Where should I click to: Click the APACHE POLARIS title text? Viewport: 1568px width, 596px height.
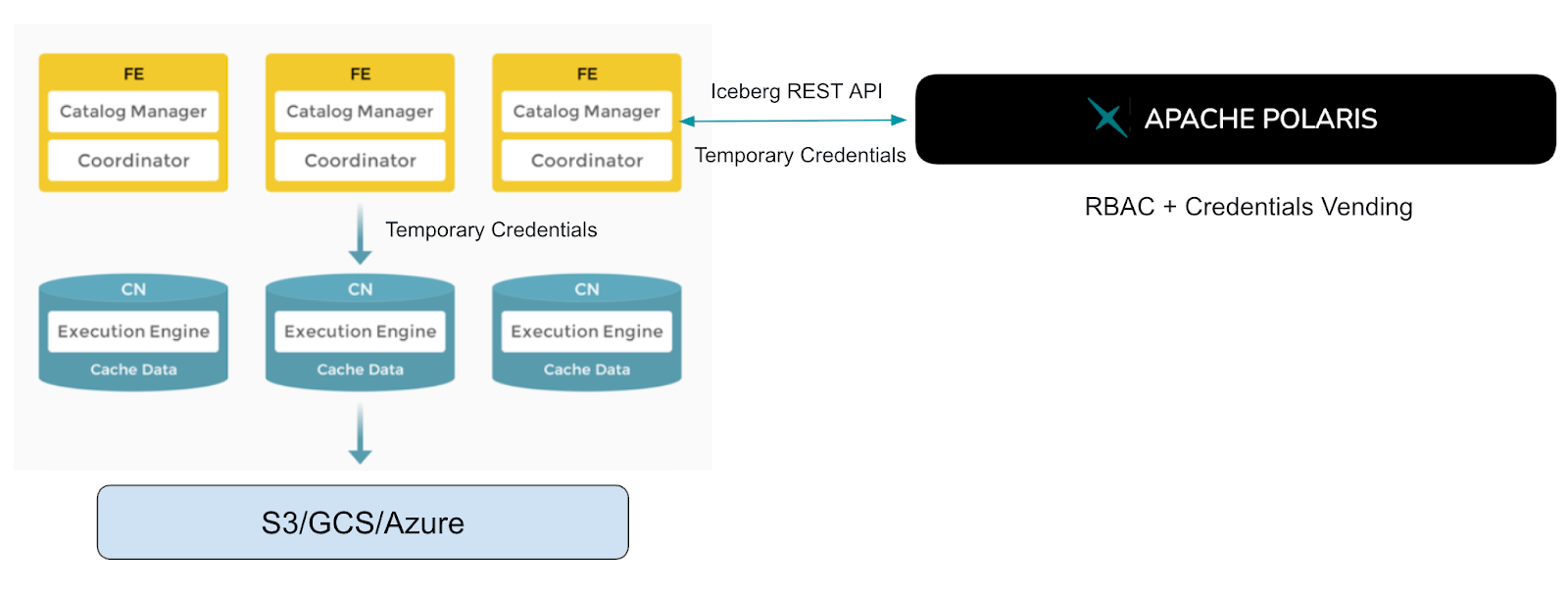click(1260, 119)
